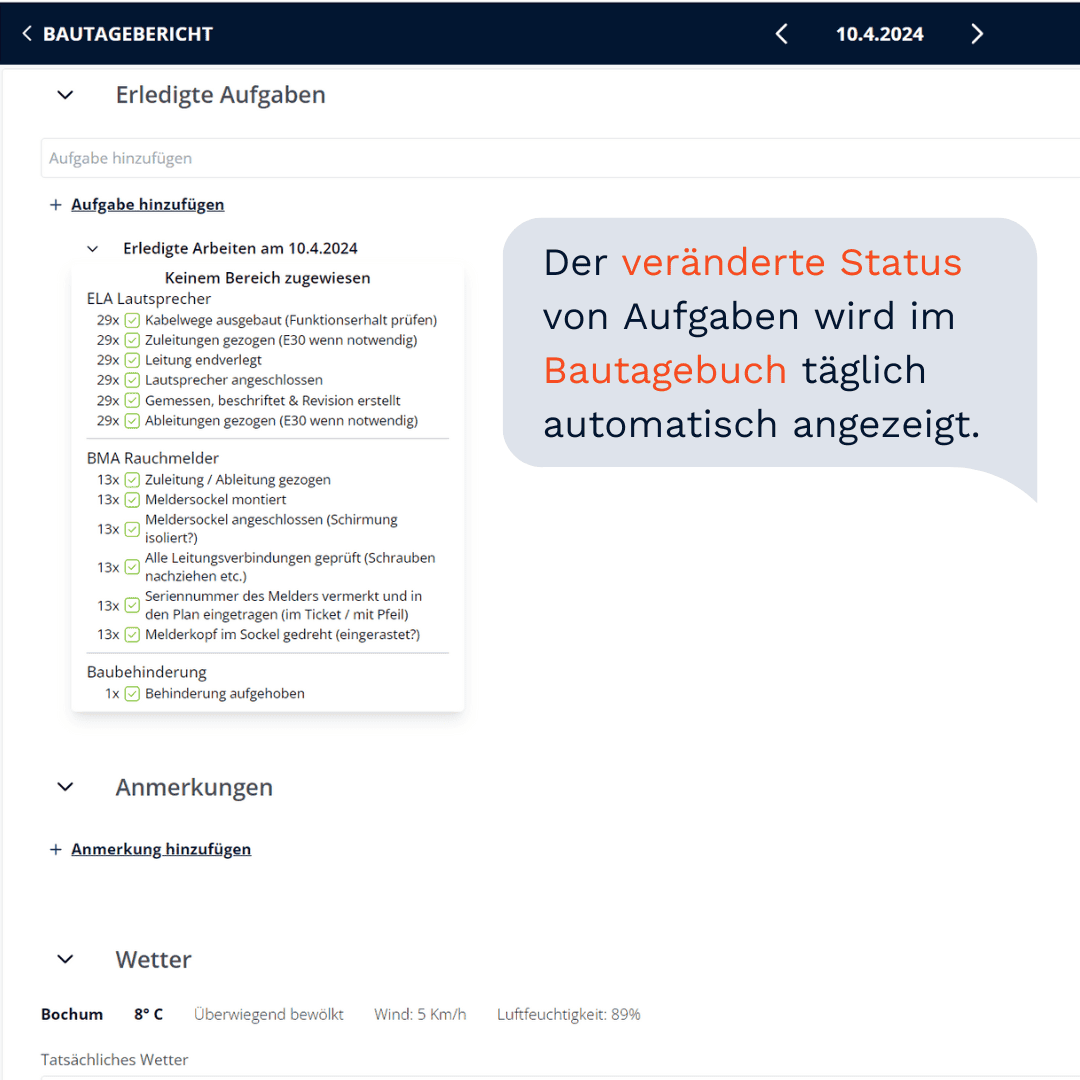Go to next day arrow

coord(977,34)
